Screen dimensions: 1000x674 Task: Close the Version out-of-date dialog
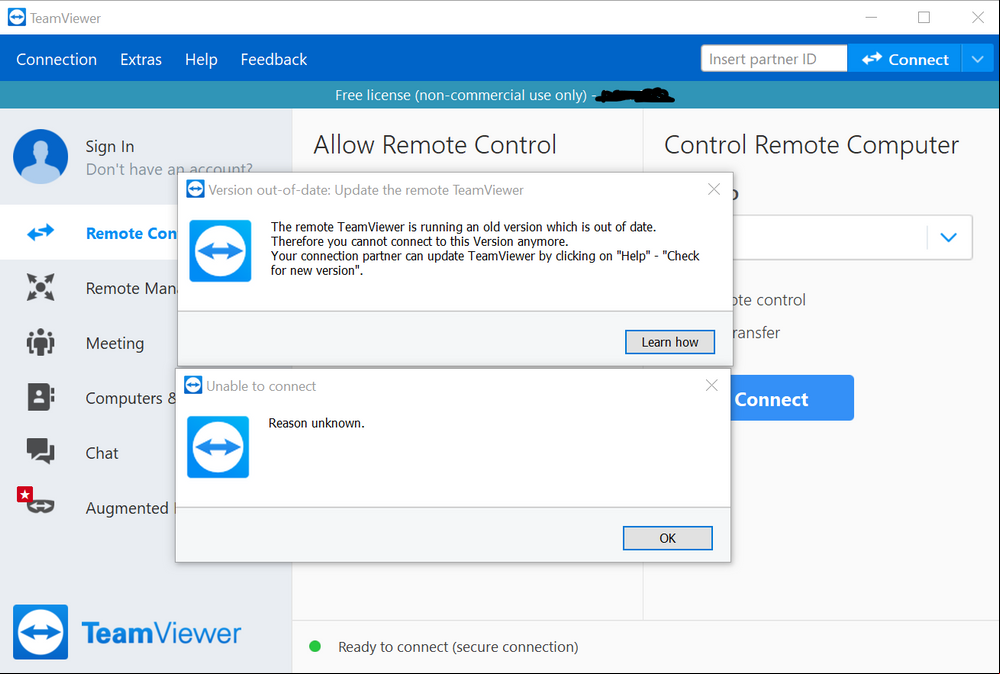tap(714, 189)
